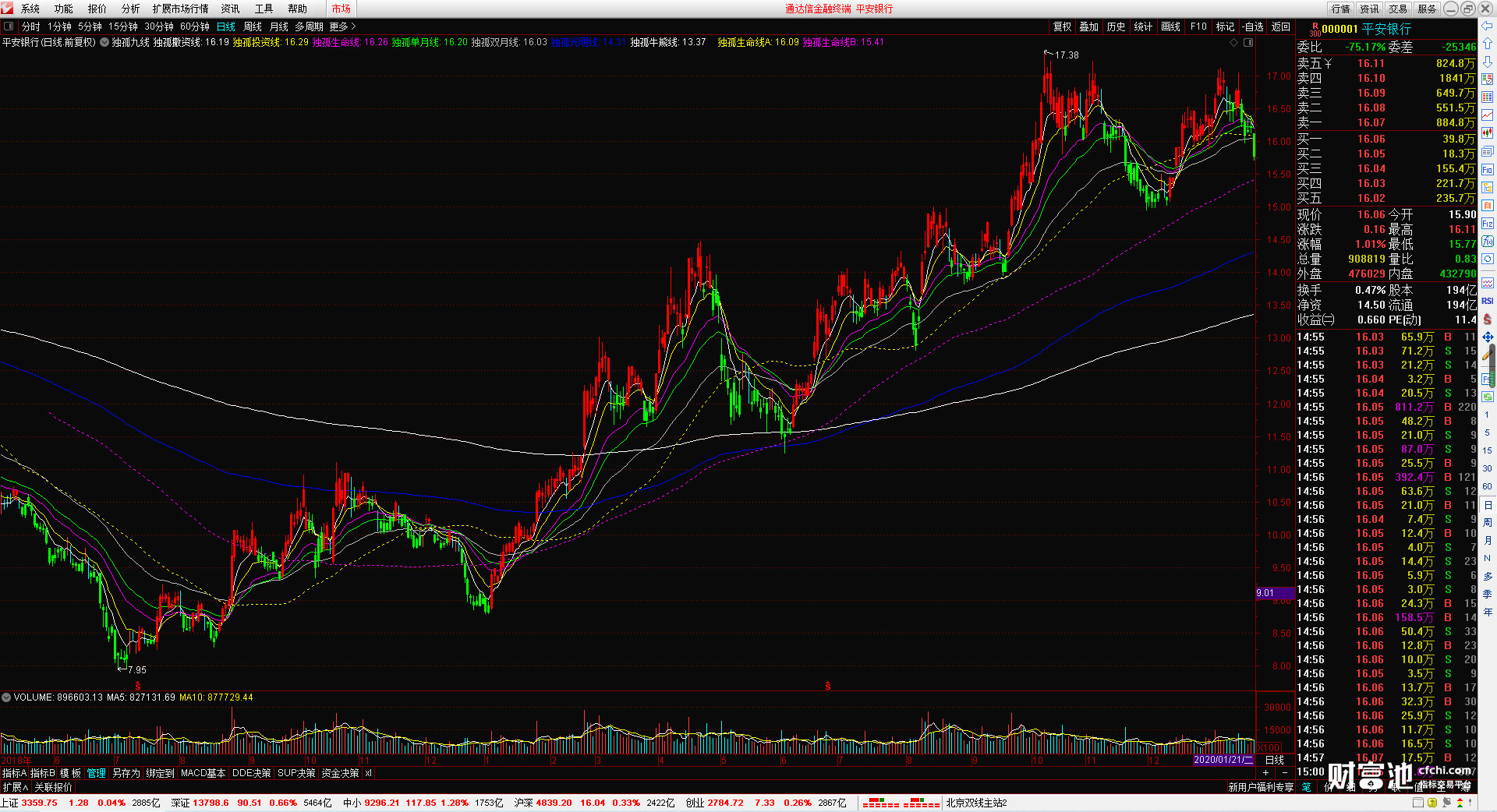Click the list panel icon in bottom status bar

click(x=1418, y=803)
